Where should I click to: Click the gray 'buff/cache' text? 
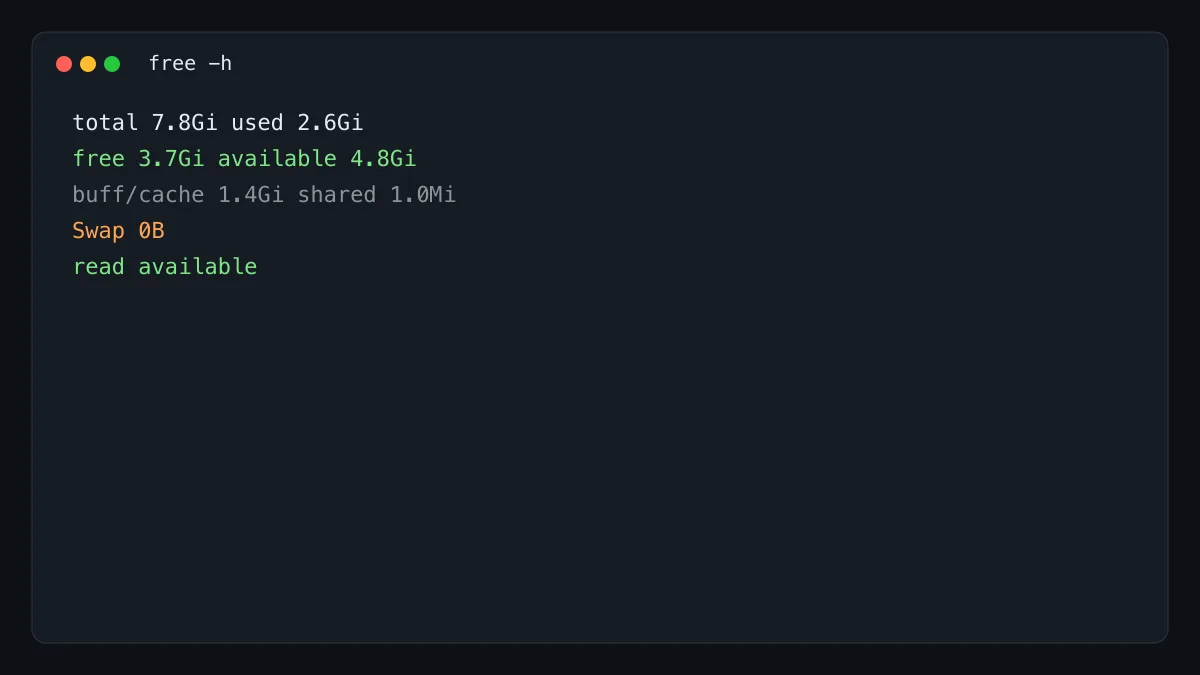(138, 195)
